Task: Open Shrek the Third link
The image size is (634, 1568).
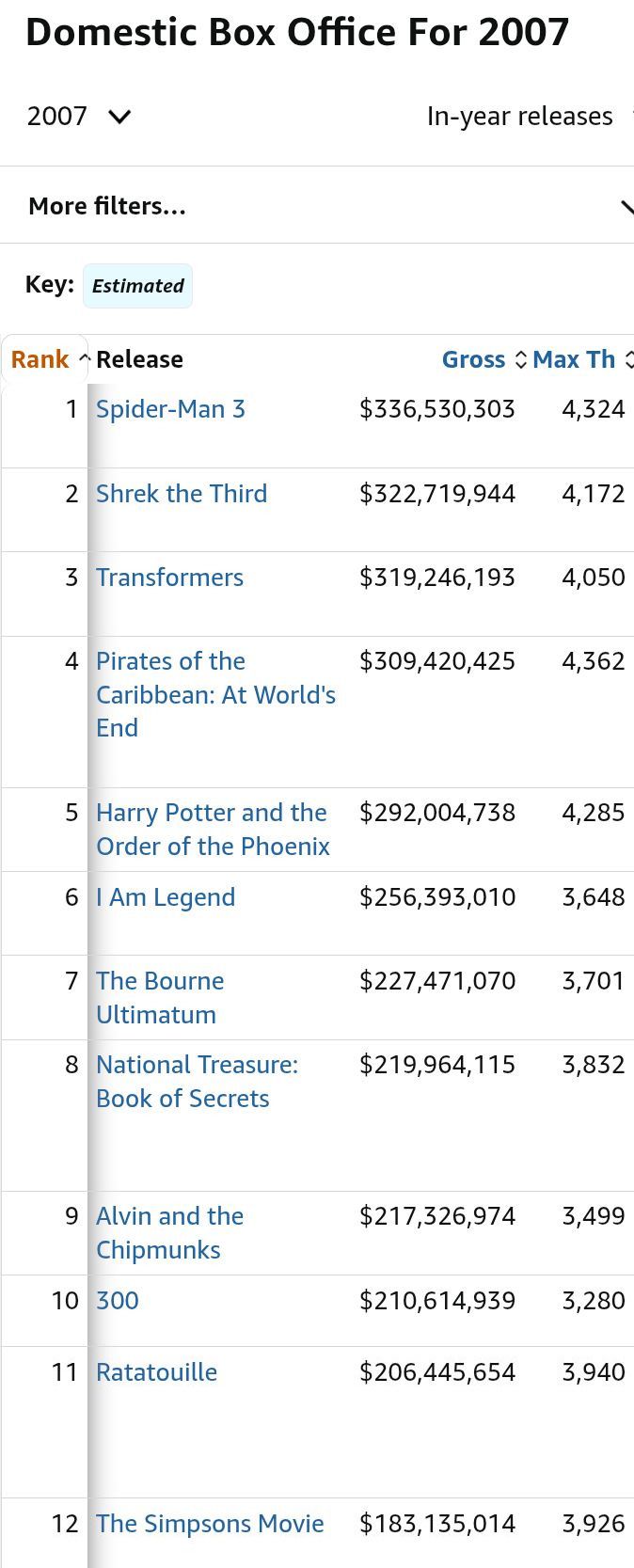Action: coord(182,494)
